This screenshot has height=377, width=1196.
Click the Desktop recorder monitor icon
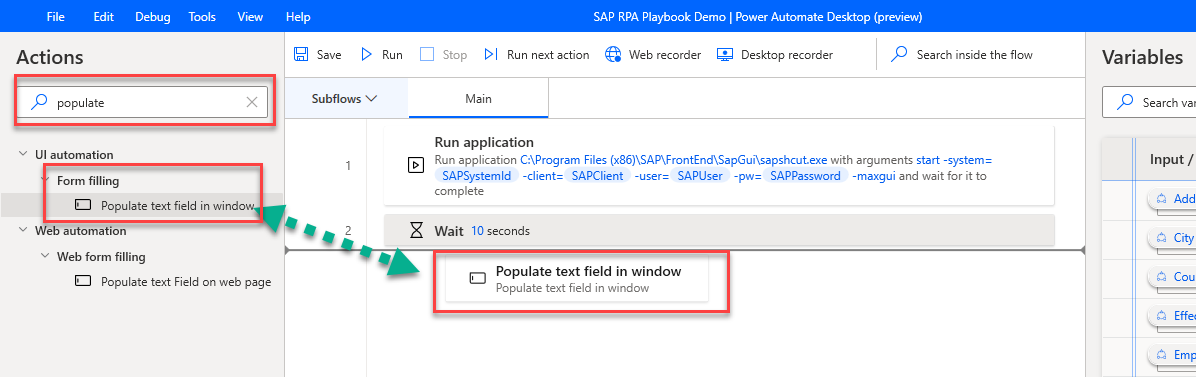click(725, 54)
